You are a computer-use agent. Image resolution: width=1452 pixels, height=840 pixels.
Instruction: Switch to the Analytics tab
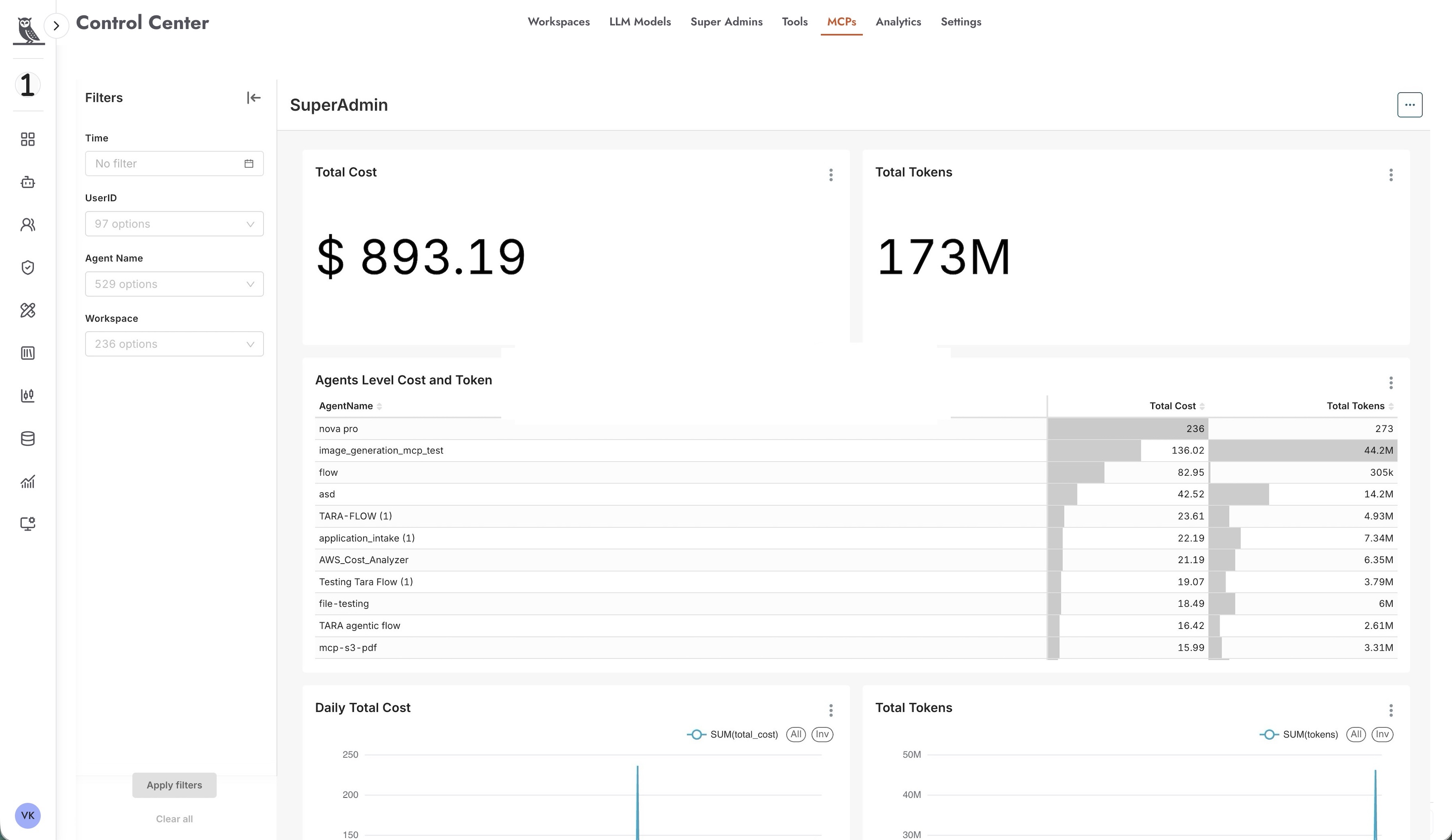[x=898, y=22]
